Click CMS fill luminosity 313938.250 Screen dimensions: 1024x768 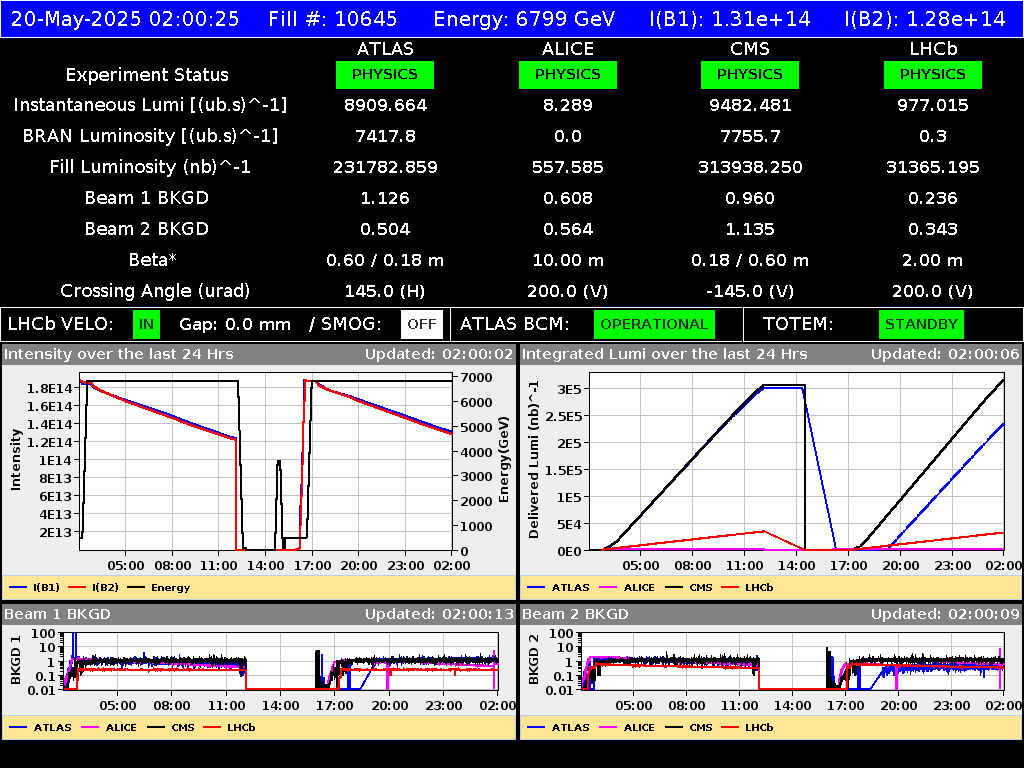click(x=750, y=167)
